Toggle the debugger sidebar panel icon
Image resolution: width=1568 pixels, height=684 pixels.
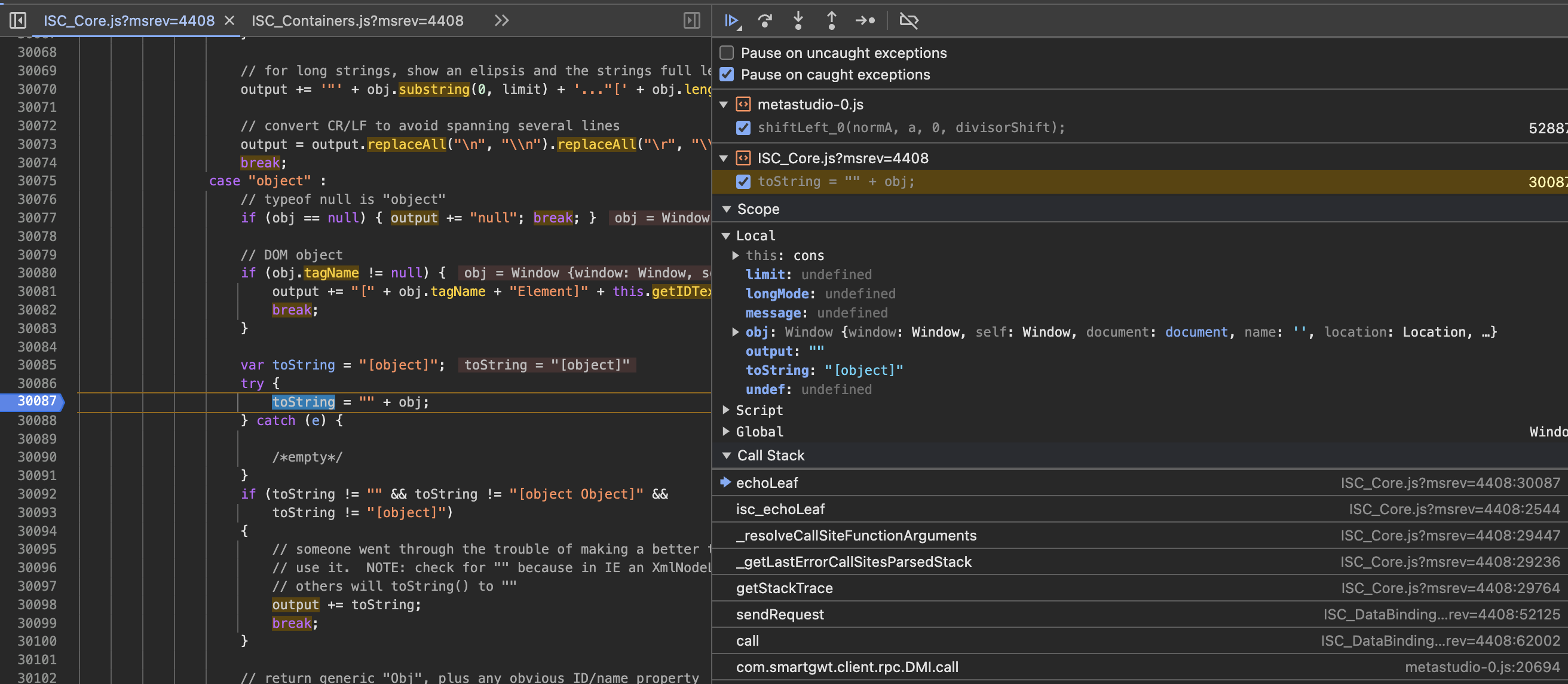point(691,21)
